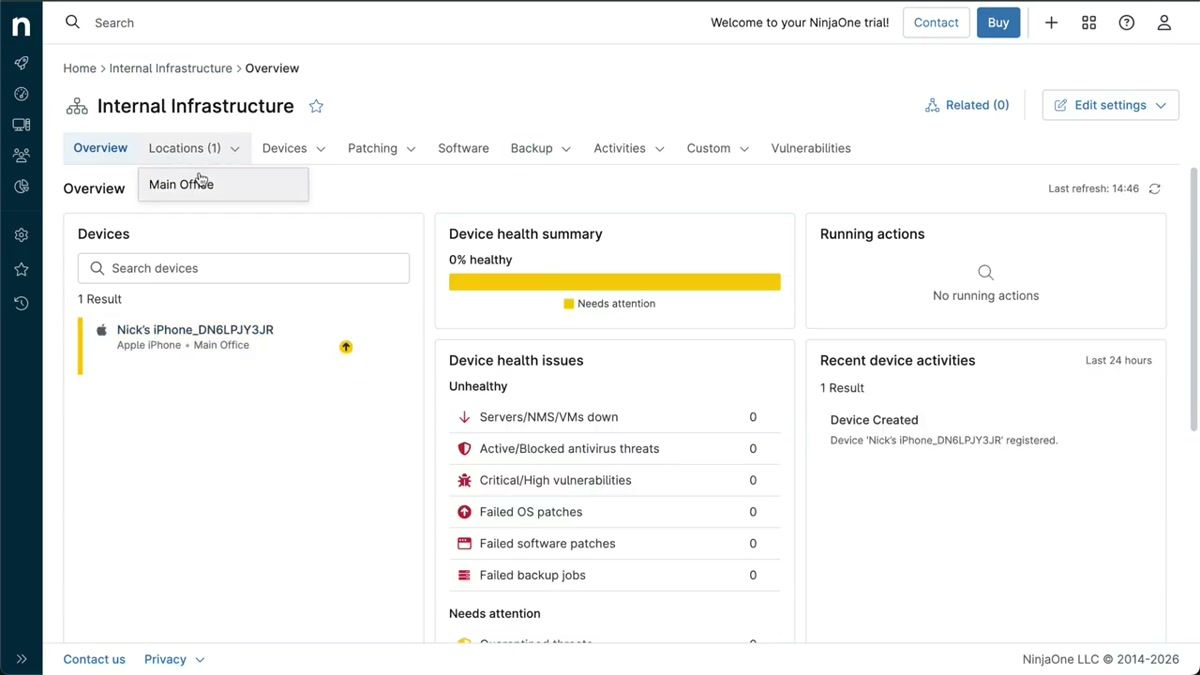Image resolution: width=1200 pixels, height=675 pixels.
Task: Open the Devices monitor icon in sidebar
Action: point(21,123)
